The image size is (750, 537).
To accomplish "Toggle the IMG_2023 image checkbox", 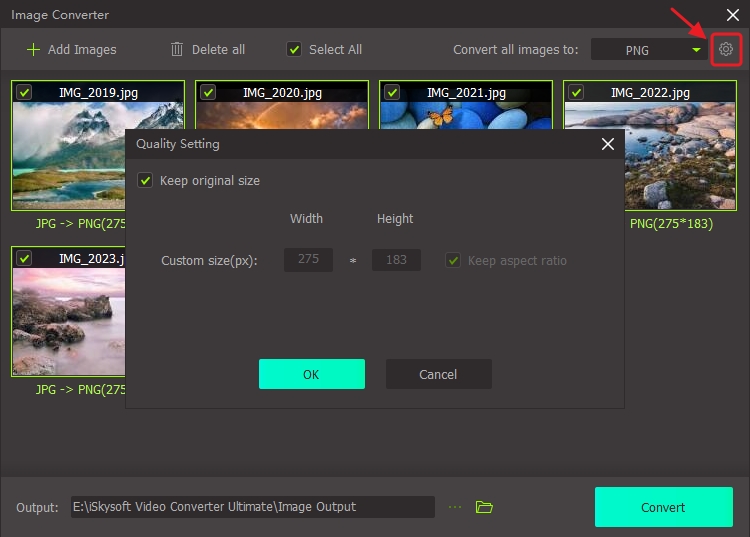I will pos(25,258).
